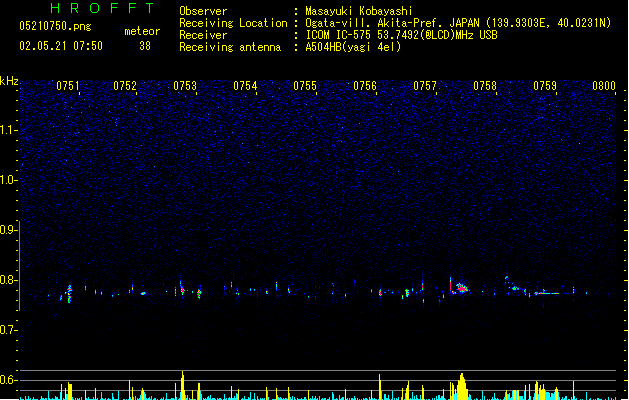Click the tallest yellow peak near 0753

point(183,385)
